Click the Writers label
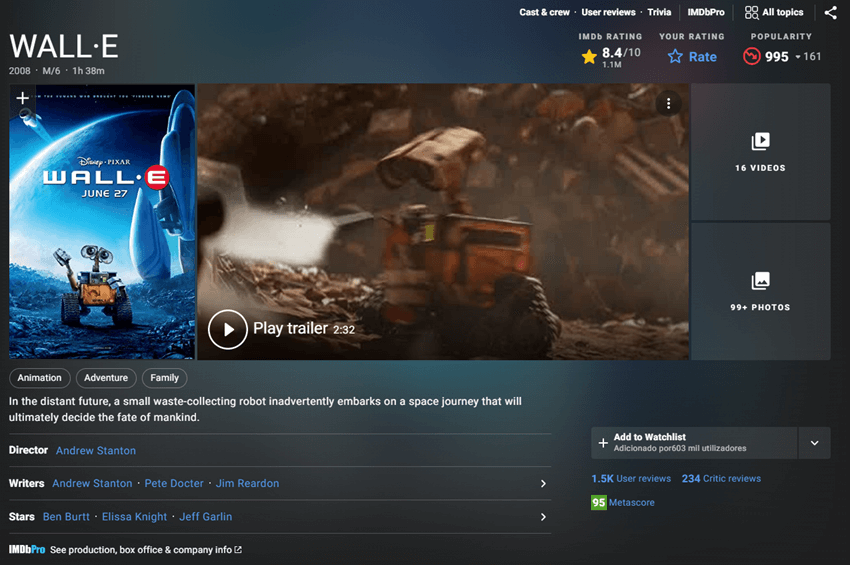The height and width of the screenshot is (565, 850). pyautogui.click(x=27, y=483)
